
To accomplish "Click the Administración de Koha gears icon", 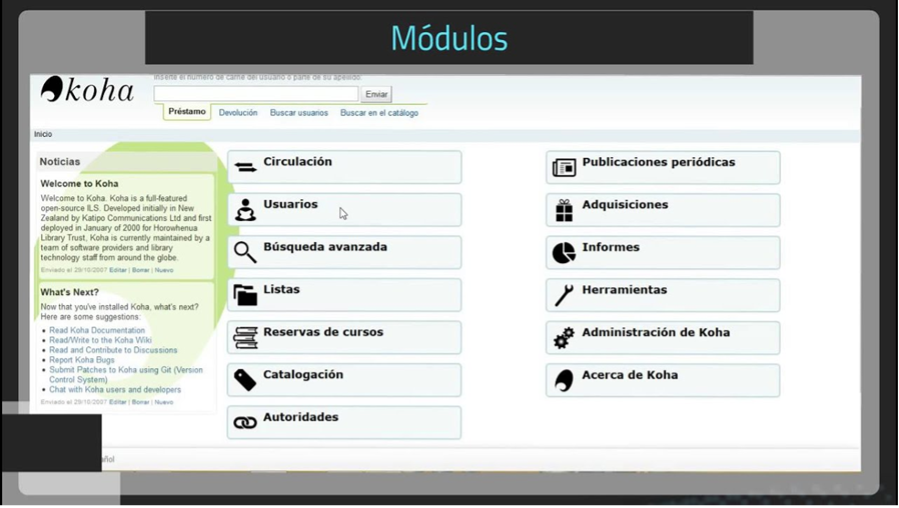I will tap(564, 338).
